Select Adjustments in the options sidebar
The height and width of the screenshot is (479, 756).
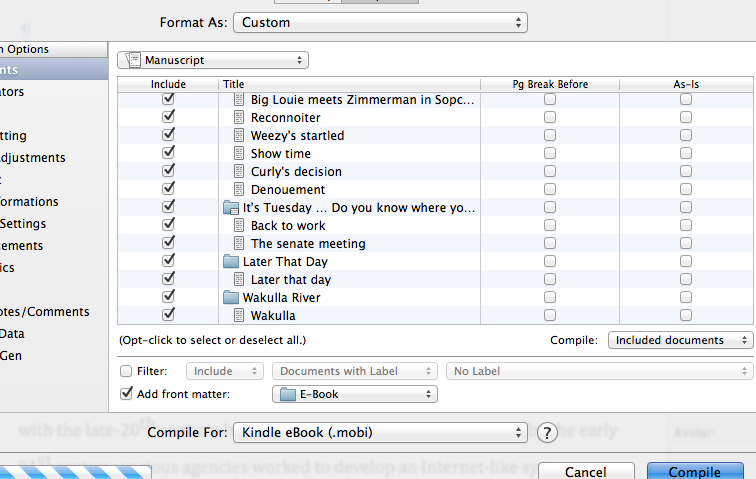pyautogui.click(x=32, y=158)
